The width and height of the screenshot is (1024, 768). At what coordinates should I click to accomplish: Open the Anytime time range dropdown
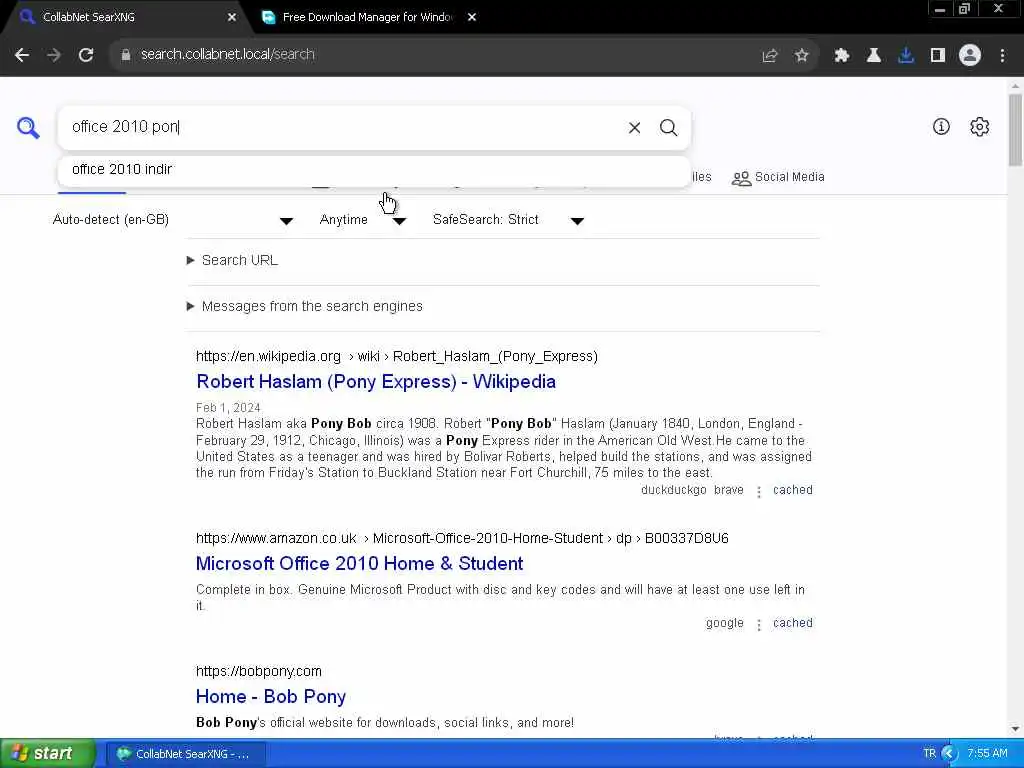coord(362,220)
